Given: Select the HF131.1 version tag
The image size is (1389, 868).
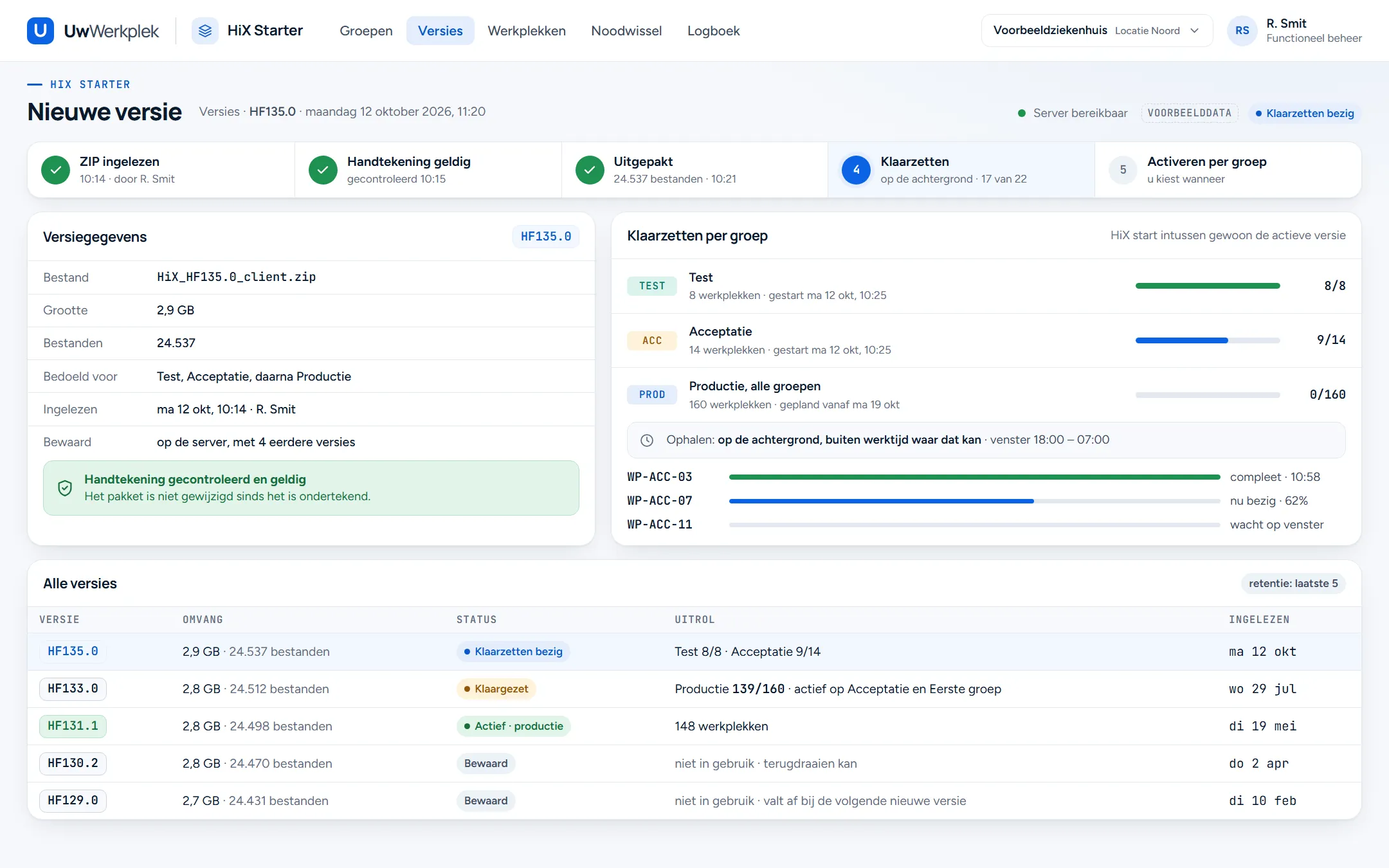Looking at the screenshot, I should 73,726.
